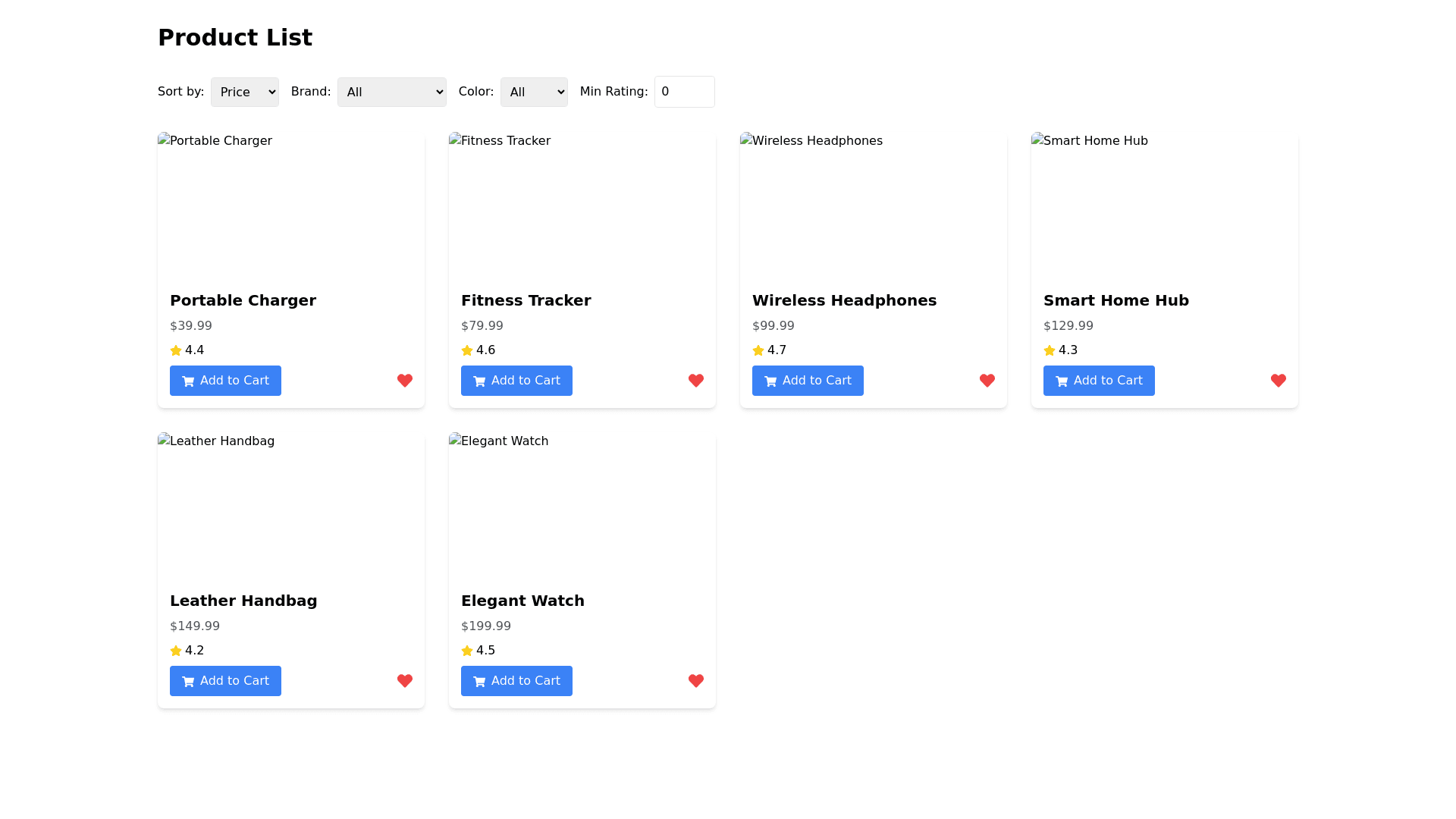Click Elegant Watch heart icon
Screen dimensions: 1456x819
coord(696,681)
